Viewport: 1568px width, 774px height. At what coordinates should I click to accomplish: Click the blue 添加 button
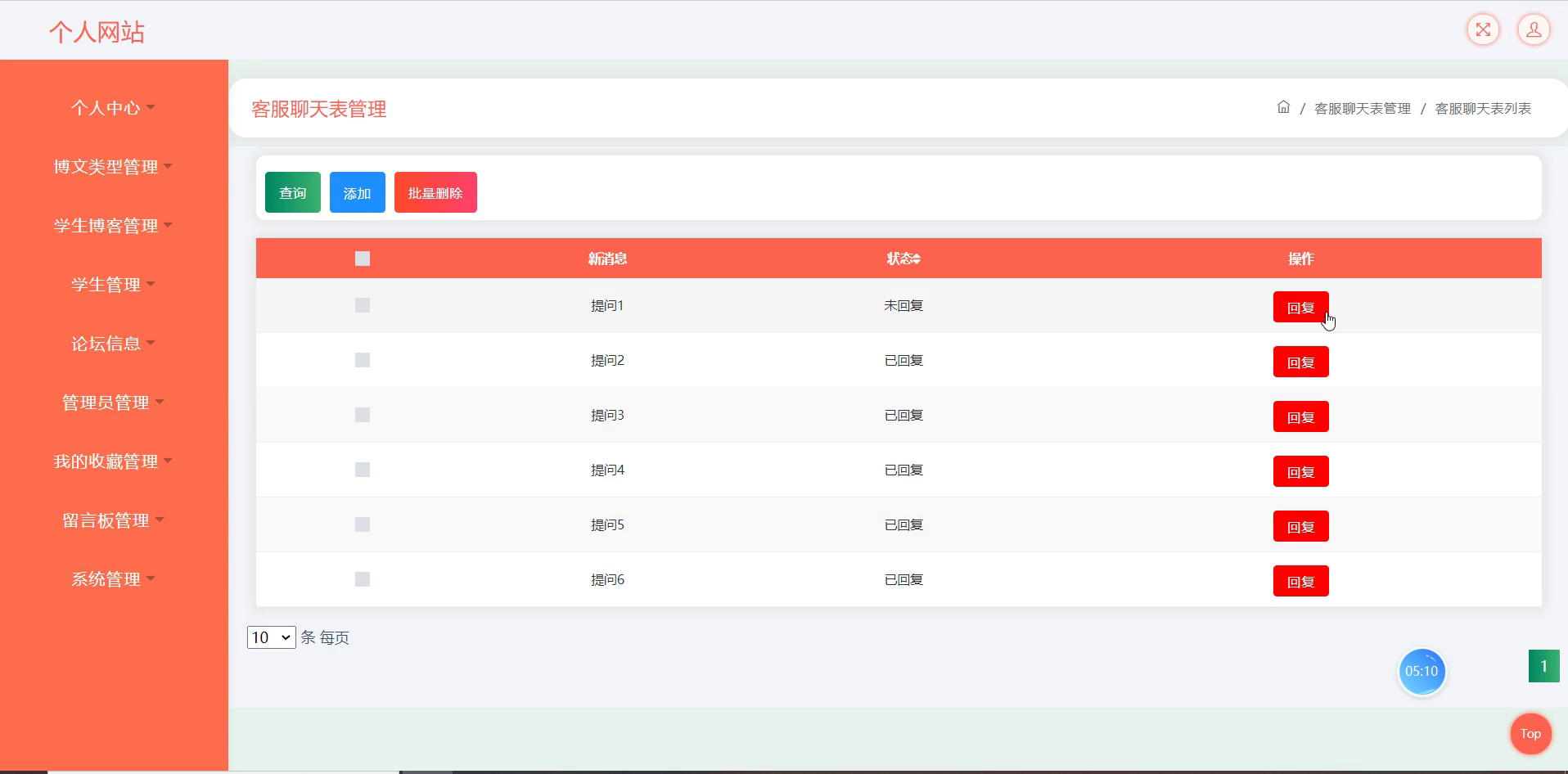[x=358, y=193]
